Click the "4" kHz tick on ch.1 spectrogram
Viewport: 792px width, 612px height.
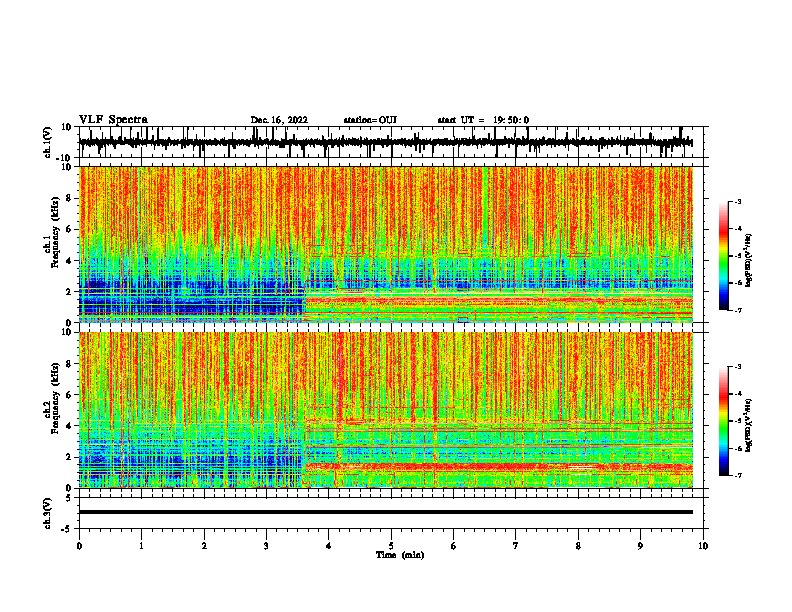[69, 261]
